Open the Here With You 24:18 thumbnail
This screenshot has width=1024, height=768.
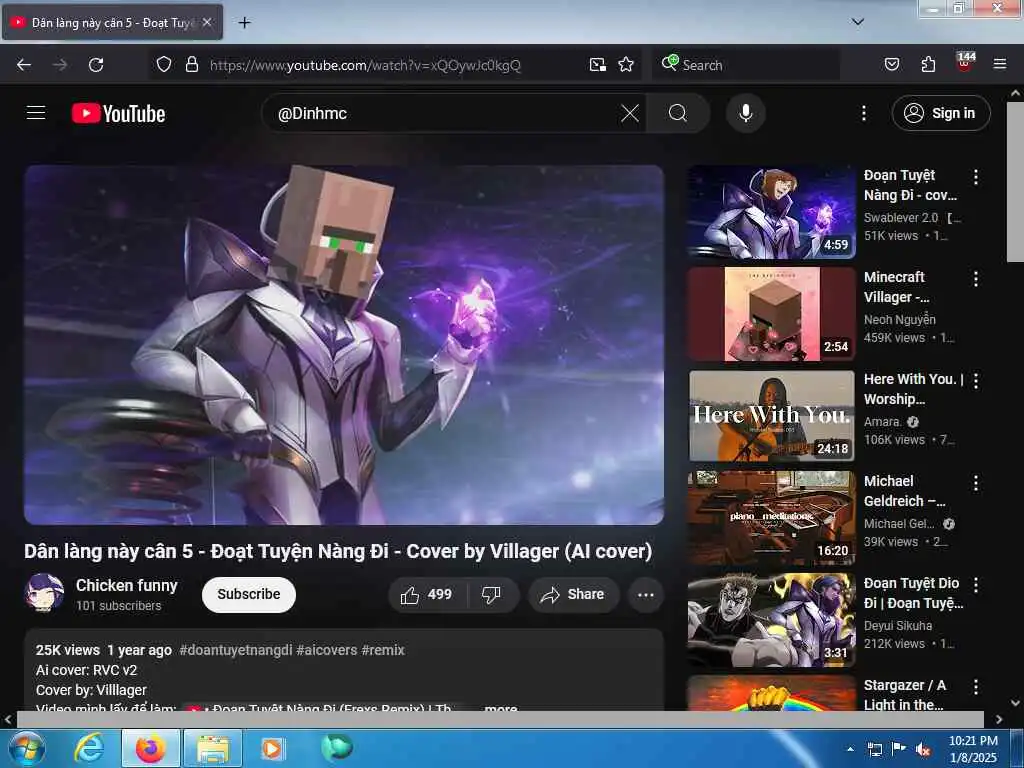[772, 416]
